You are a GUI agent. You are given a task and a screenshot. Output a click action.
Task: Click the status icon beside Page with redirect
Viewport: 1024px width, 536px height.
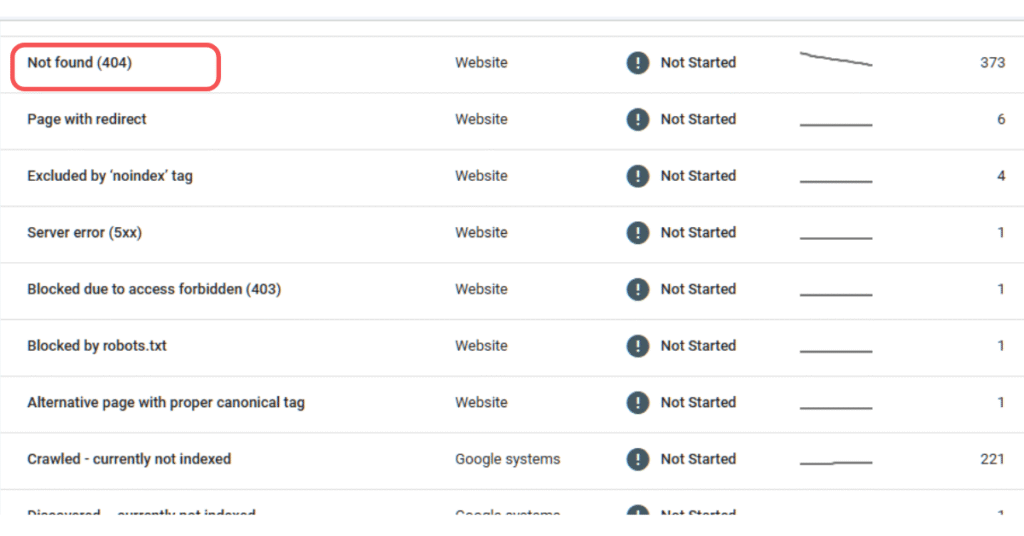tap(637, 120)
